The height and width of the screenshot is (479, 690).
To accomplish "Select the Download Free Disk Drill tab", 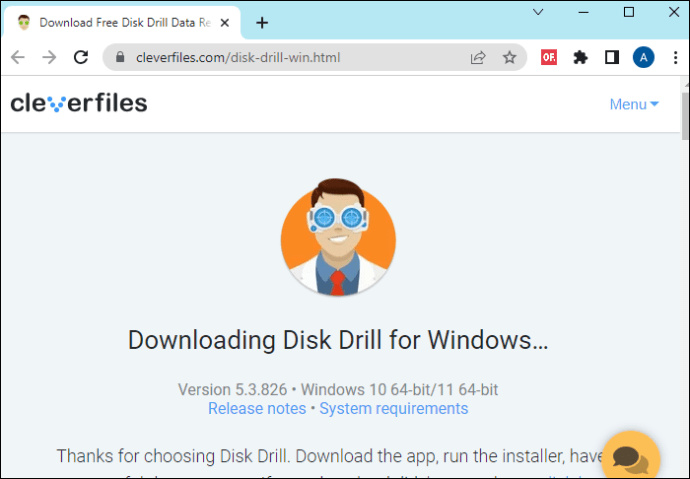I will (122, 23).
